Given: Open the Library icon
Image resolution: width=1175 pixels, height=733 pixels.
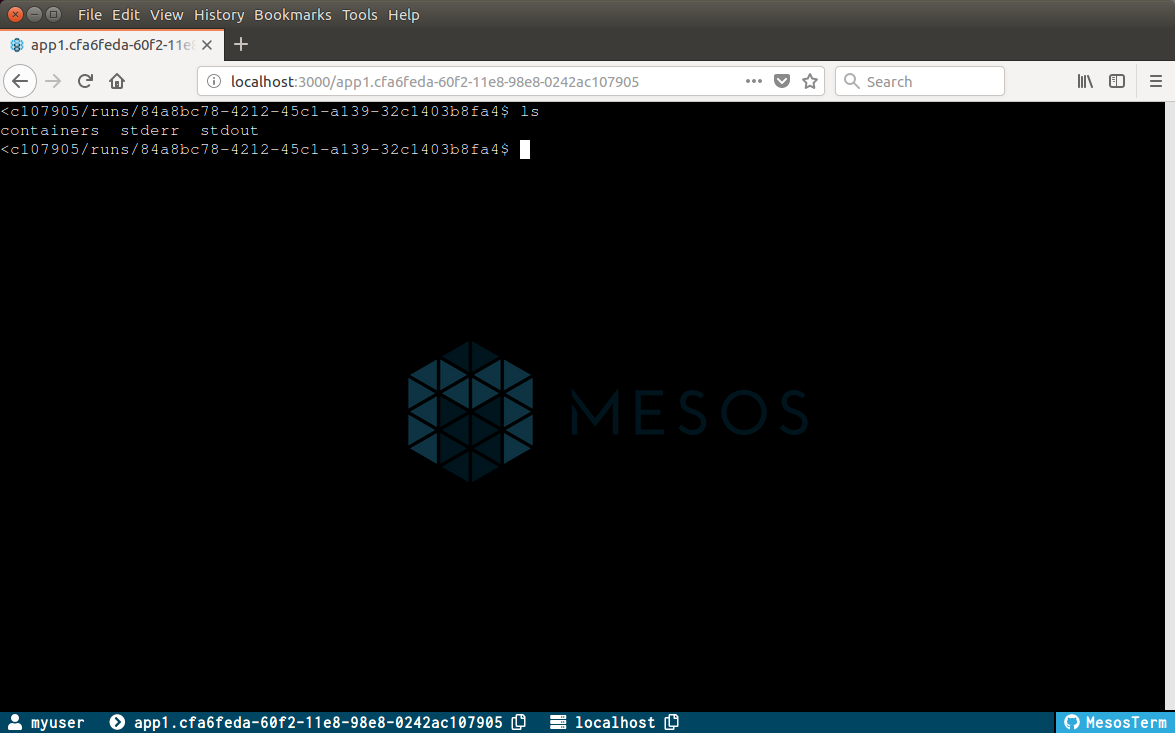Looking at the screenshot, I should [1085, 81].
